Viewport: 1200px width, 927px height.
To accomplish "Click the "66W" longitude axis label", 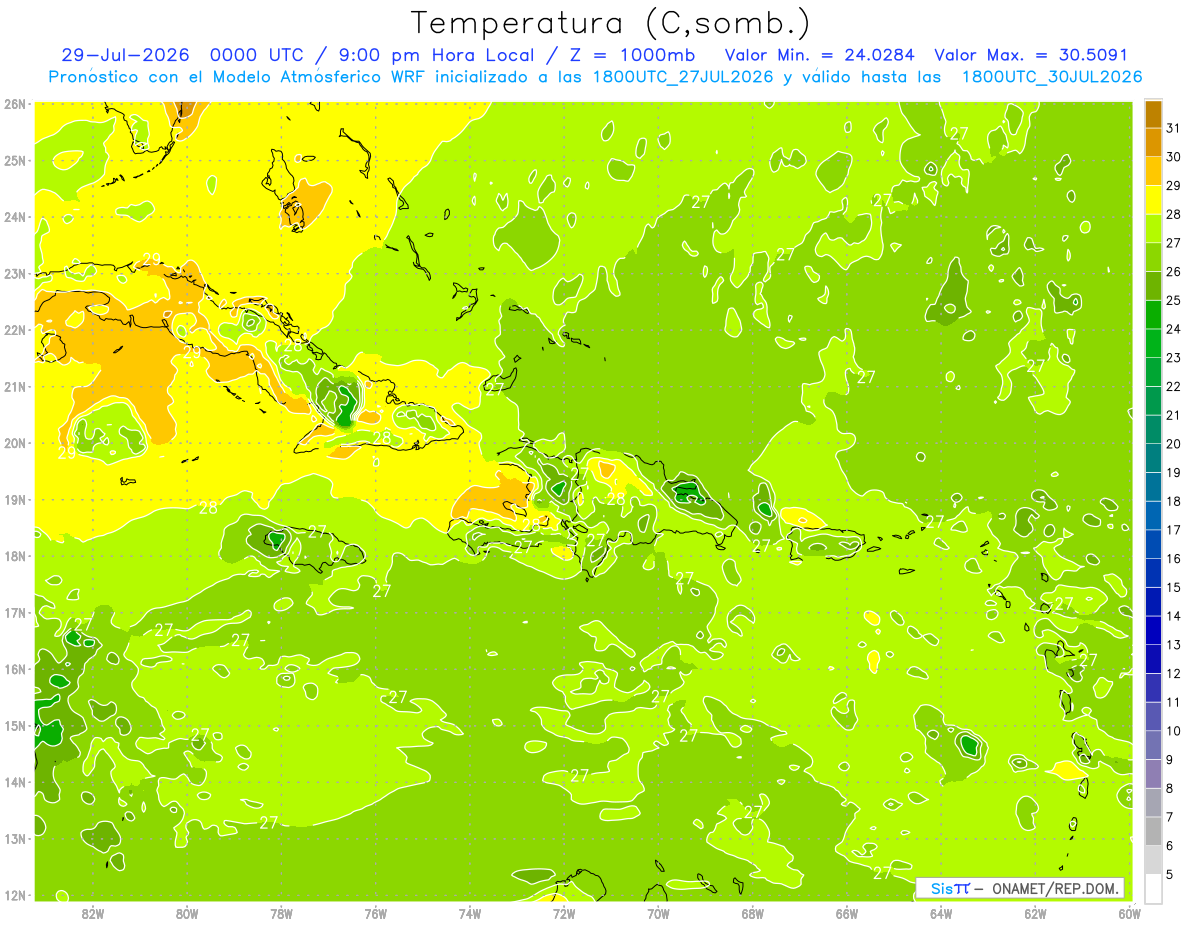I will coord(847,913).
